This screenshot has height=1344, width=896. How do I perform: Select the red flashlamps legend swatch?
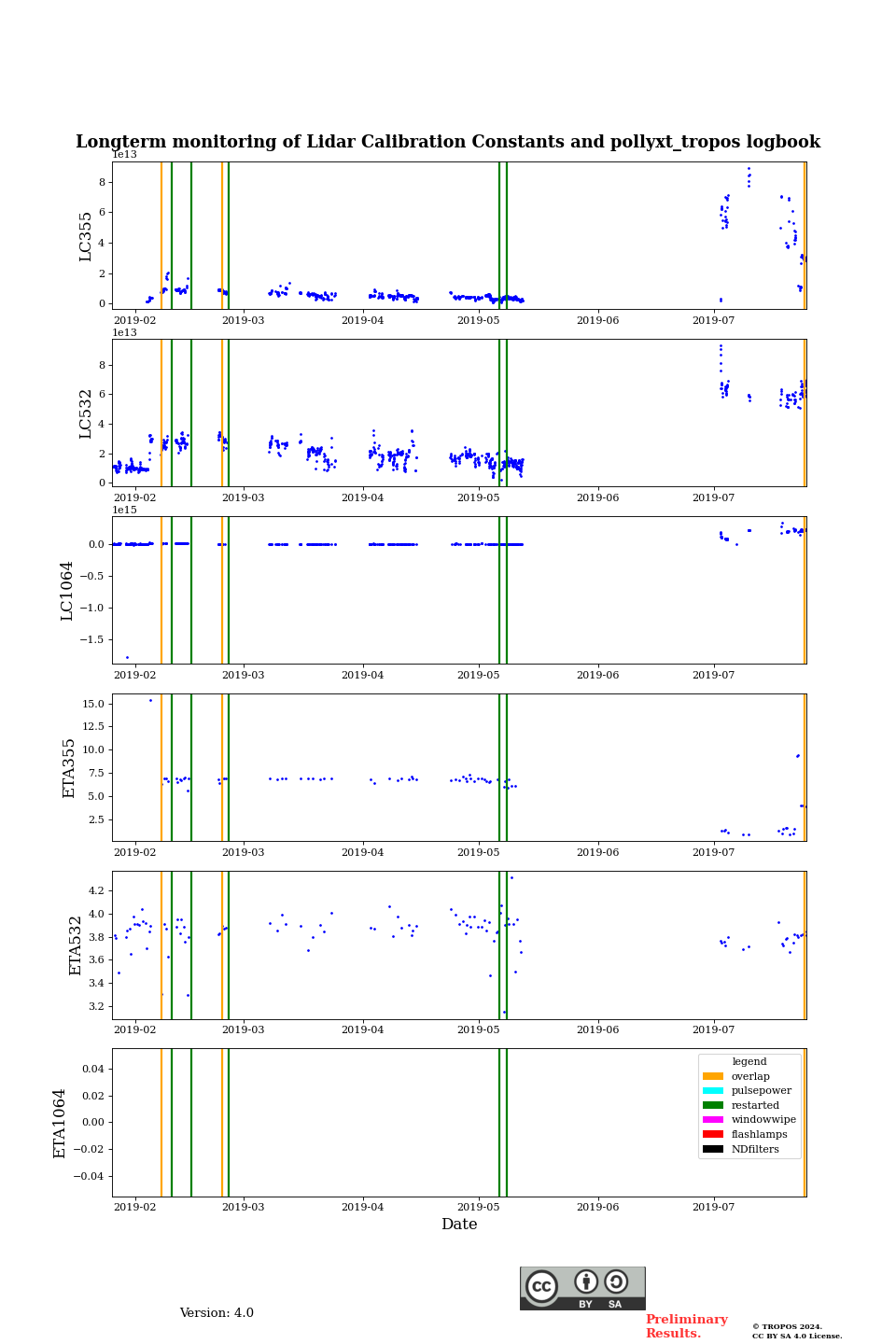[x=713, y=1135]
